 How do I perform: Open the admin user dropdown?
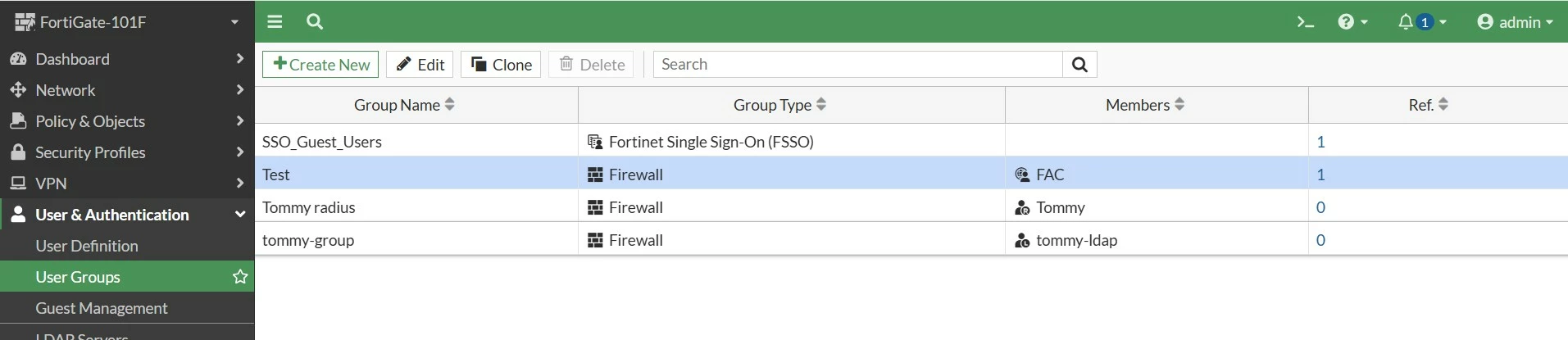point(1515,22)
